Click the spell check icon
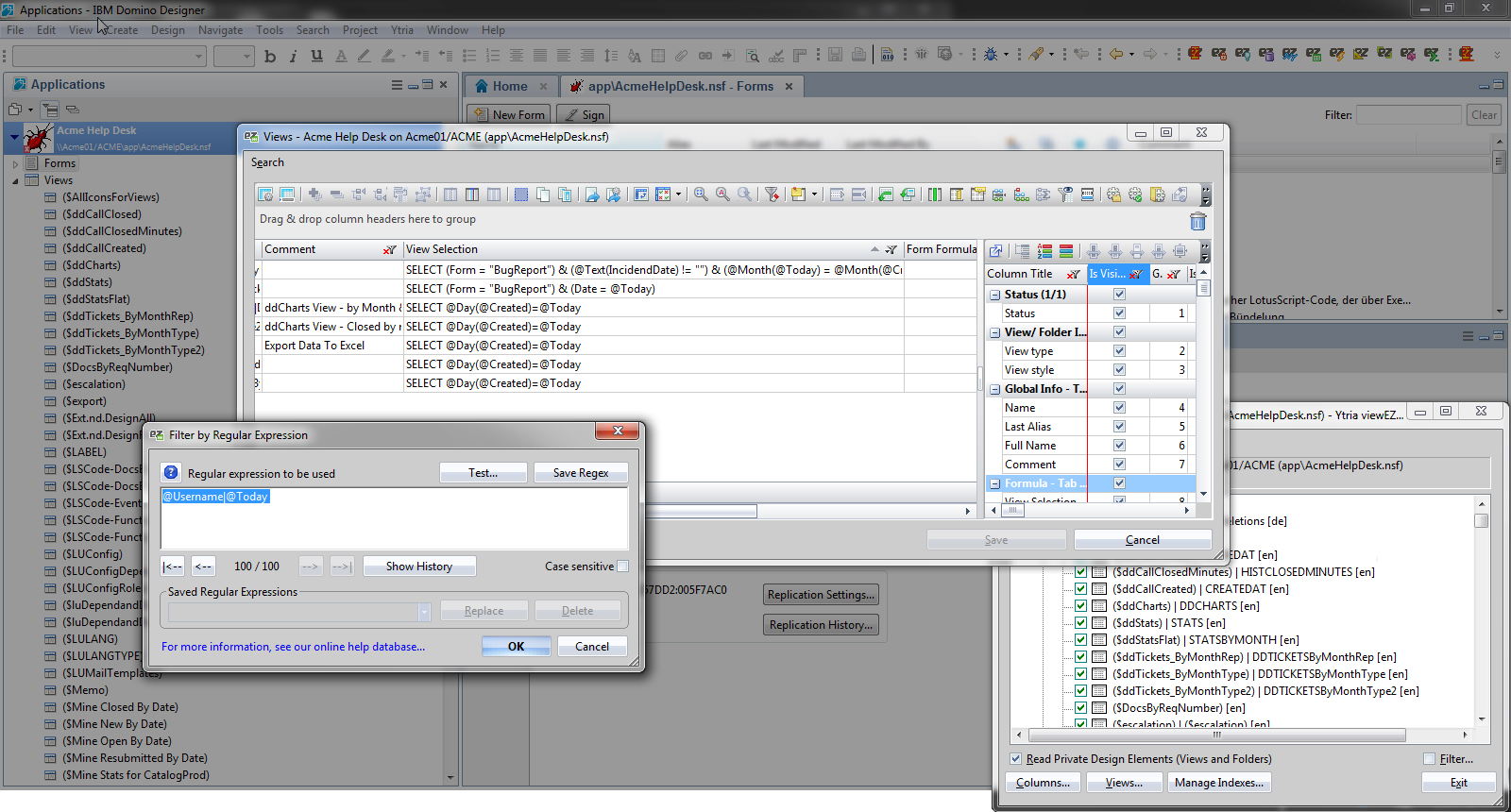This screenshot has width=1511, height=812. [x=776, y=56]
